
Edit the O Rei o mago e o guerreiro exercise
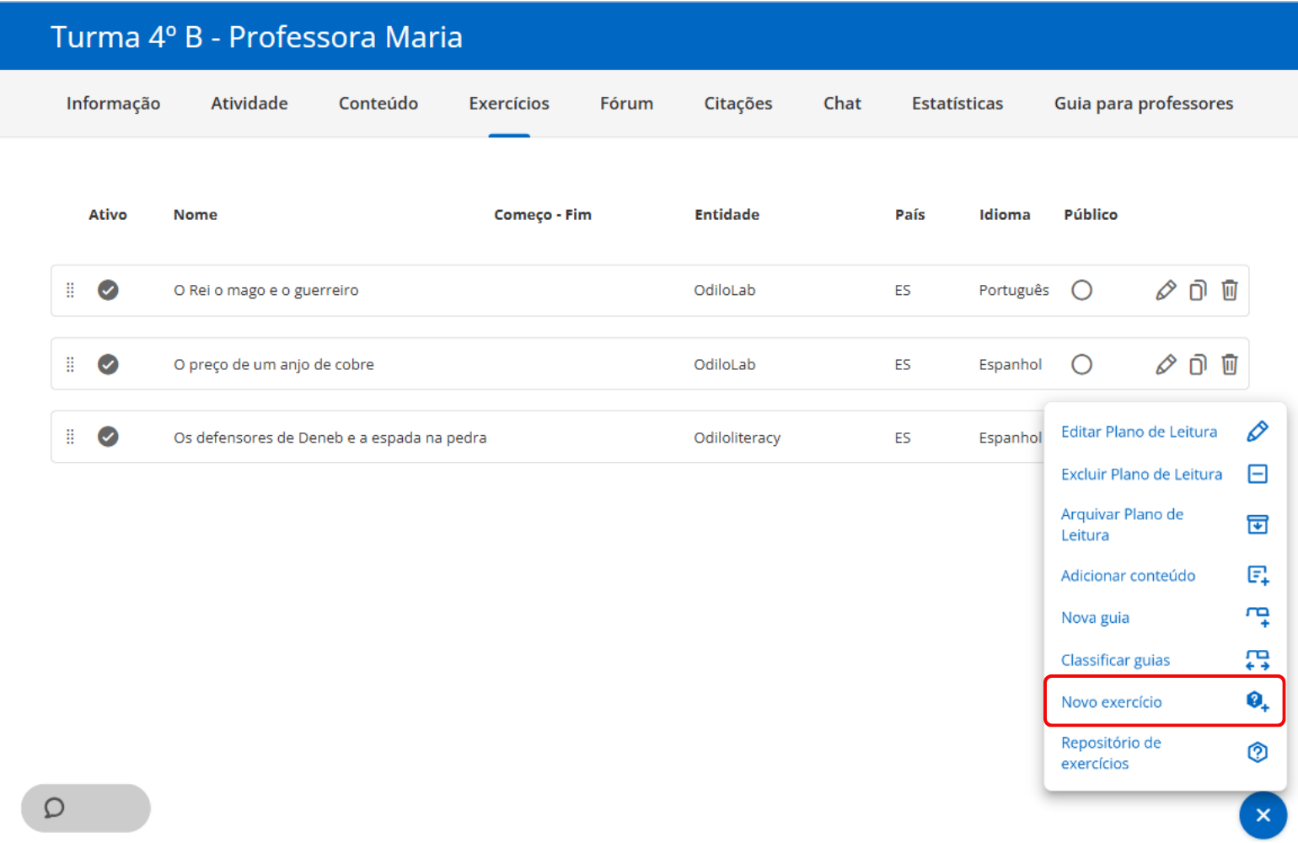pos(1165,291)
